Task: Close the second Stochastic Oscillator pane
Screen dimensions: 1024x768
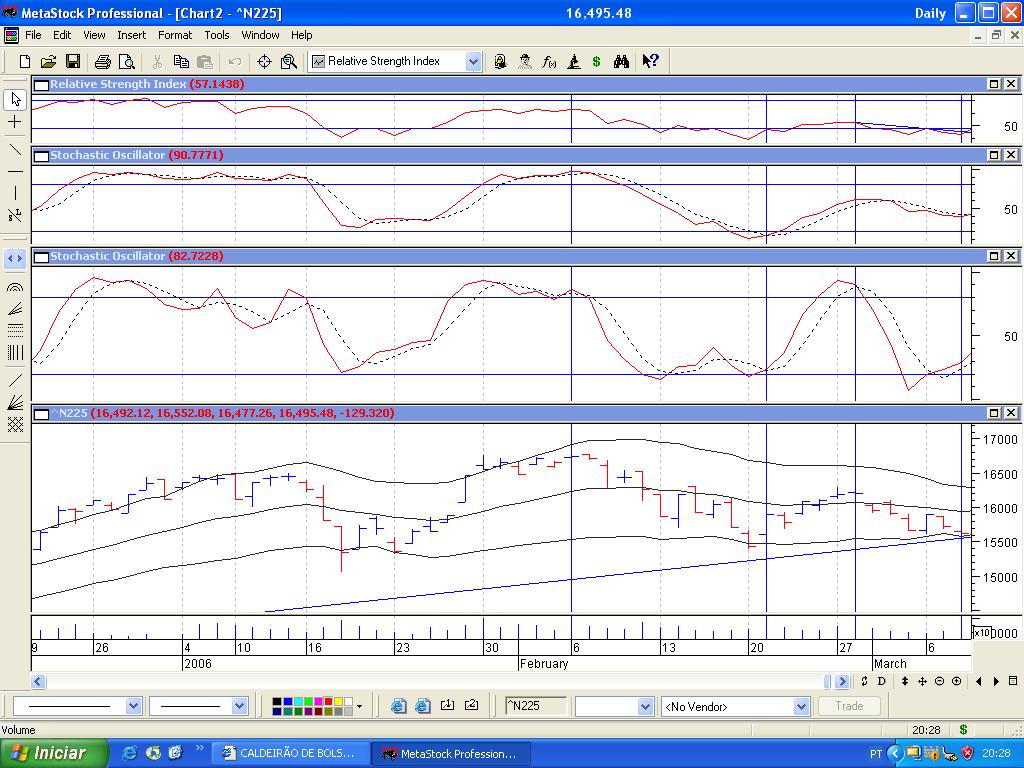Action: pyautogui.click(x=1011, y=257)
